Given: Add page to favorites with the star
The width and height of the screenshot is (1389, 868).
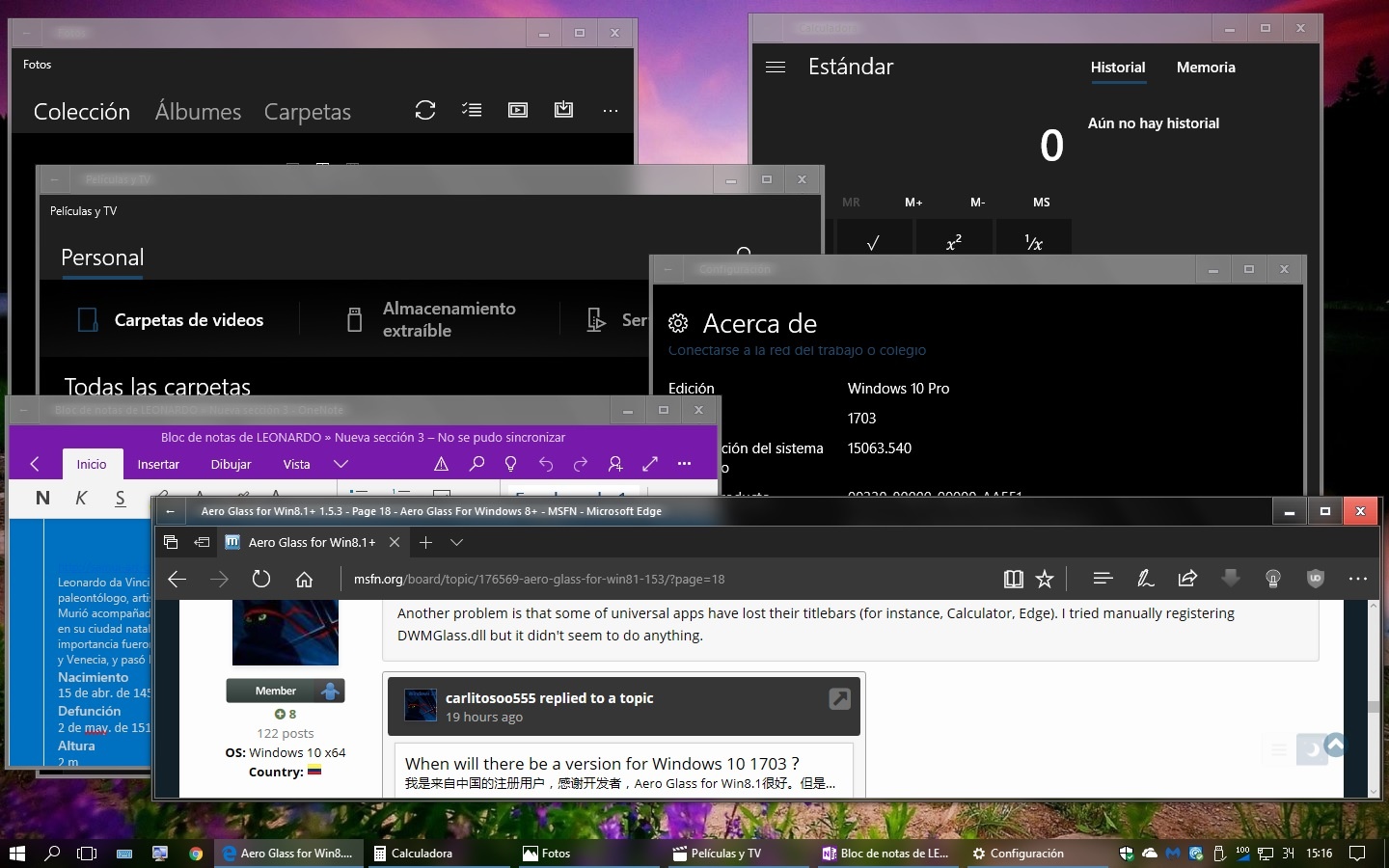Looking at the screenshot, I should 1045,579.
